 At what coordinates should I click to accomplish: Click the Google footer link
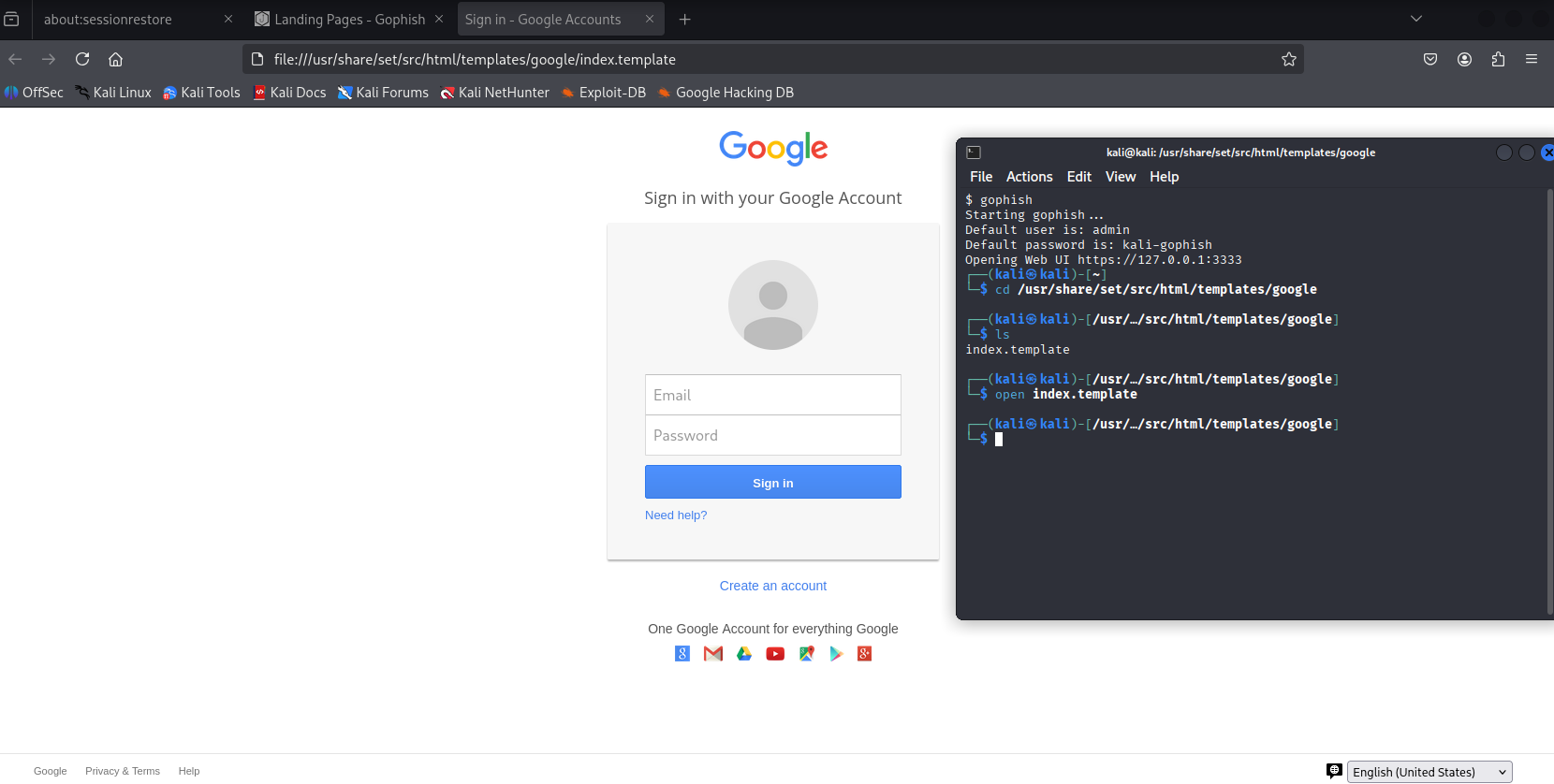click(51, 771)
